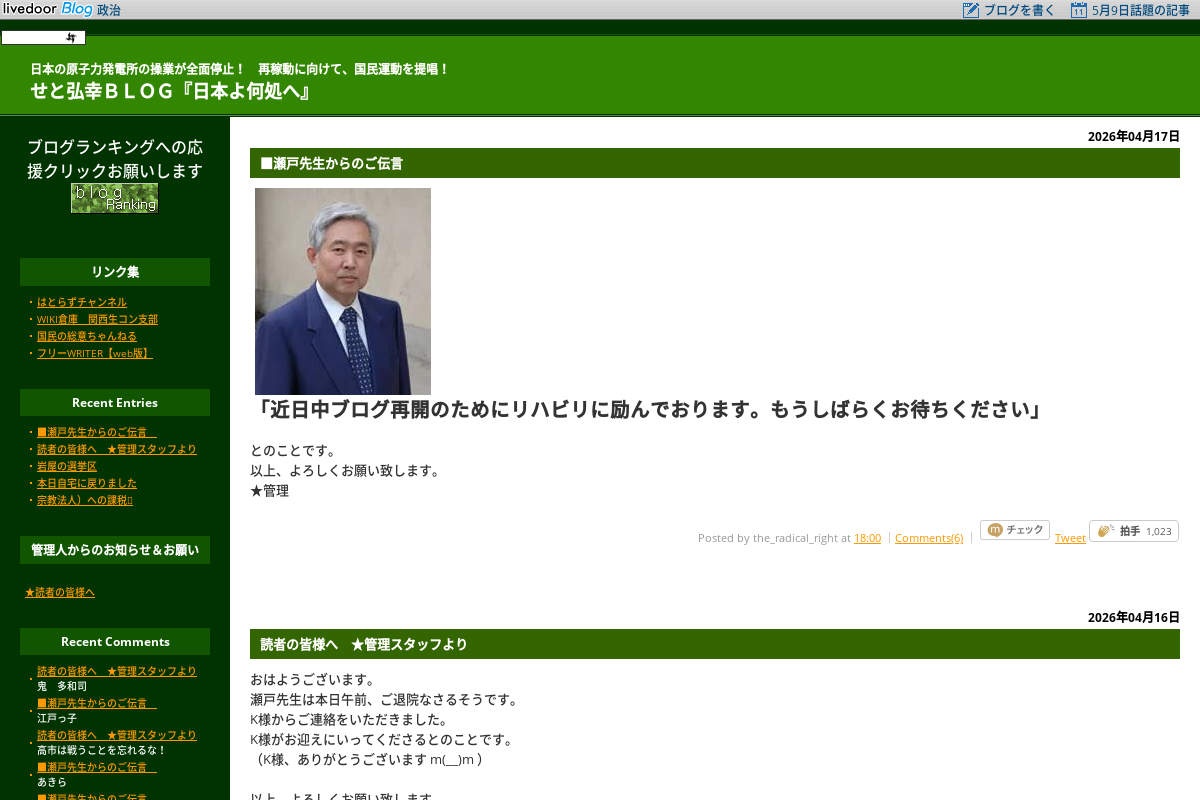
Task: Click the portrait photo in the post
Action: tap(343, 291)
